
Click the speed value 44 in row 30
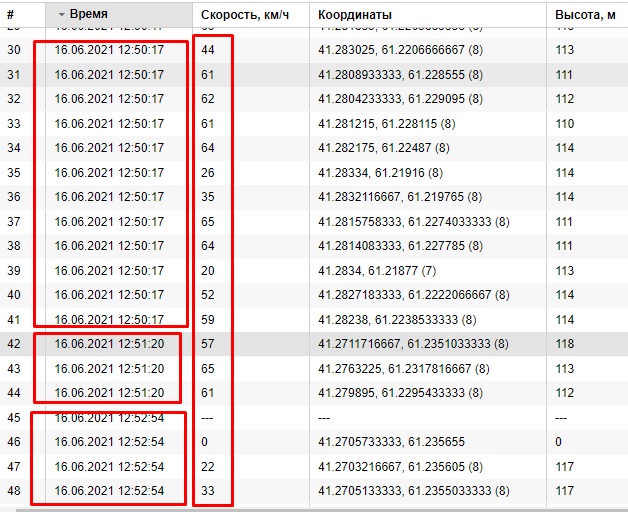point(208,50)
